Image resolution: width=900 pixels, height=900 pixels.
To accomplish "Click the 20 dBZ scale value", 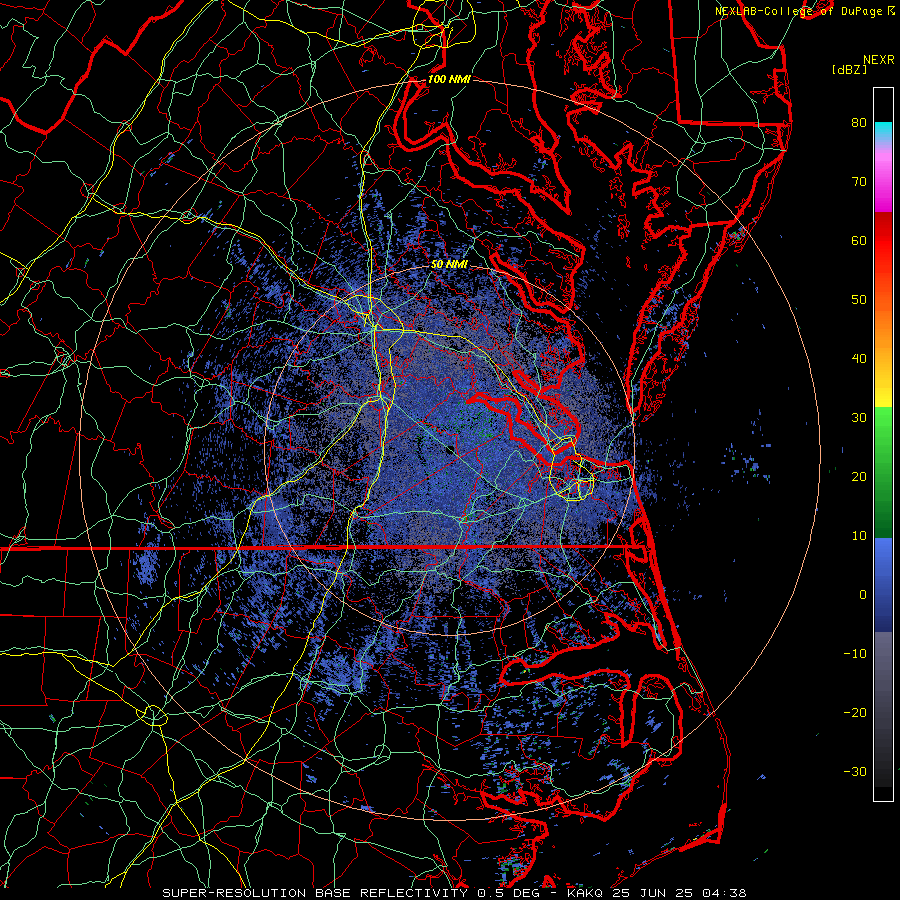I will [x=859, y=476].
